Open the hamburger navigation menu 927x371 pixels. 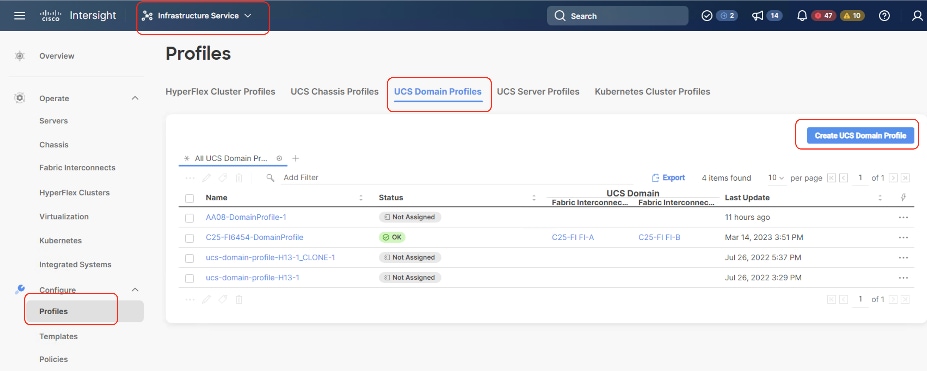[x=20, y=15]
